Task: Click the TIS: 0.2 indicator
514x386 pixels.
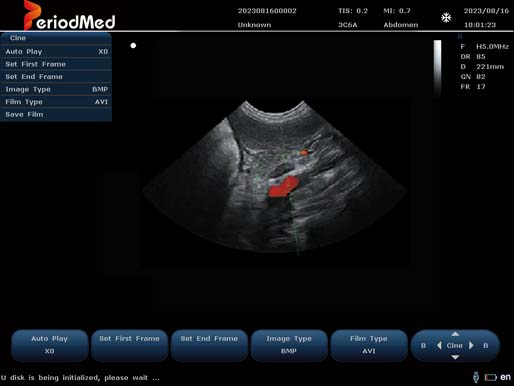Action: (353, 11)
